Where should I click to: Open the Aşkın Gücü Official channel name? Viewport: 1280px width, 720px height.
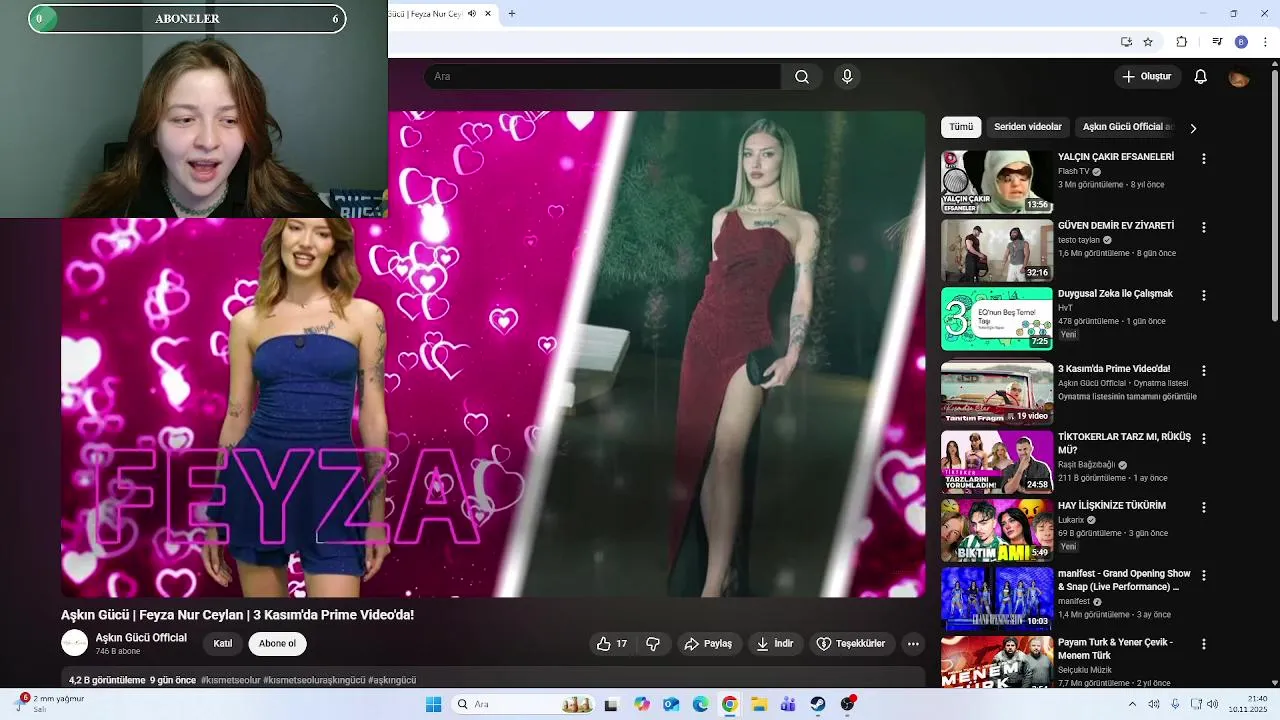tap(141, 638)
